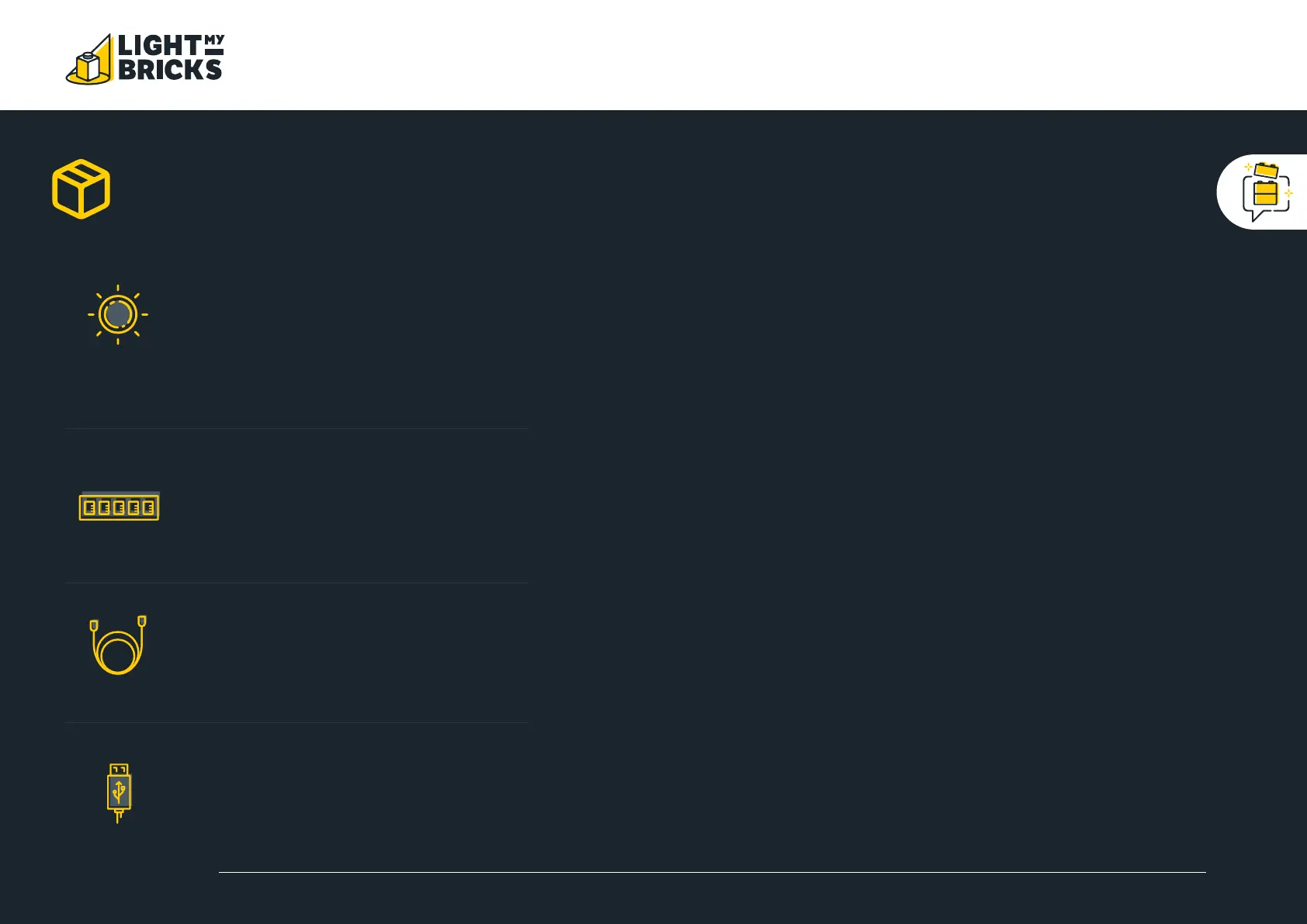This screenshot has height=924, width=1307.
Task: Open the brick chat bubble widget
Action: click(x=1265, y=192)
